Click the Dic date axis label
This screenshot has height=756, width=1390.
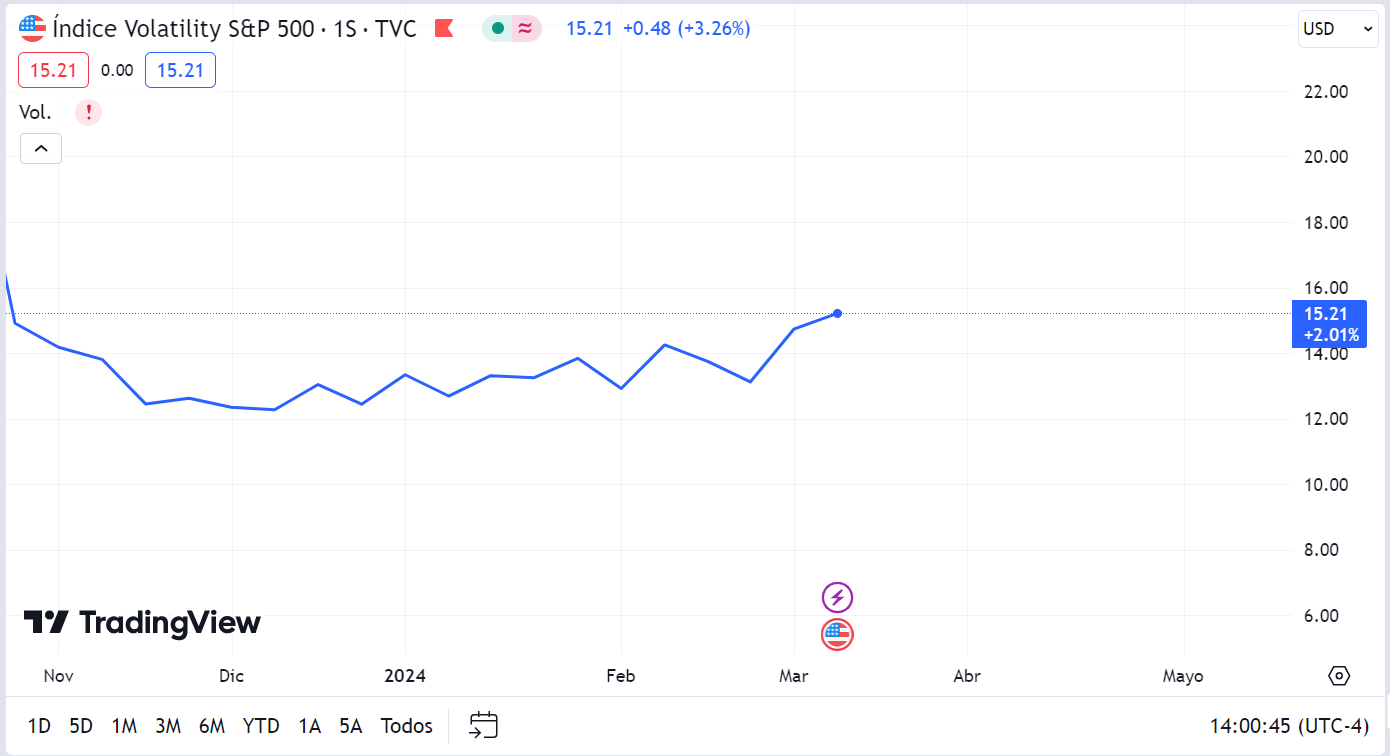231,676
